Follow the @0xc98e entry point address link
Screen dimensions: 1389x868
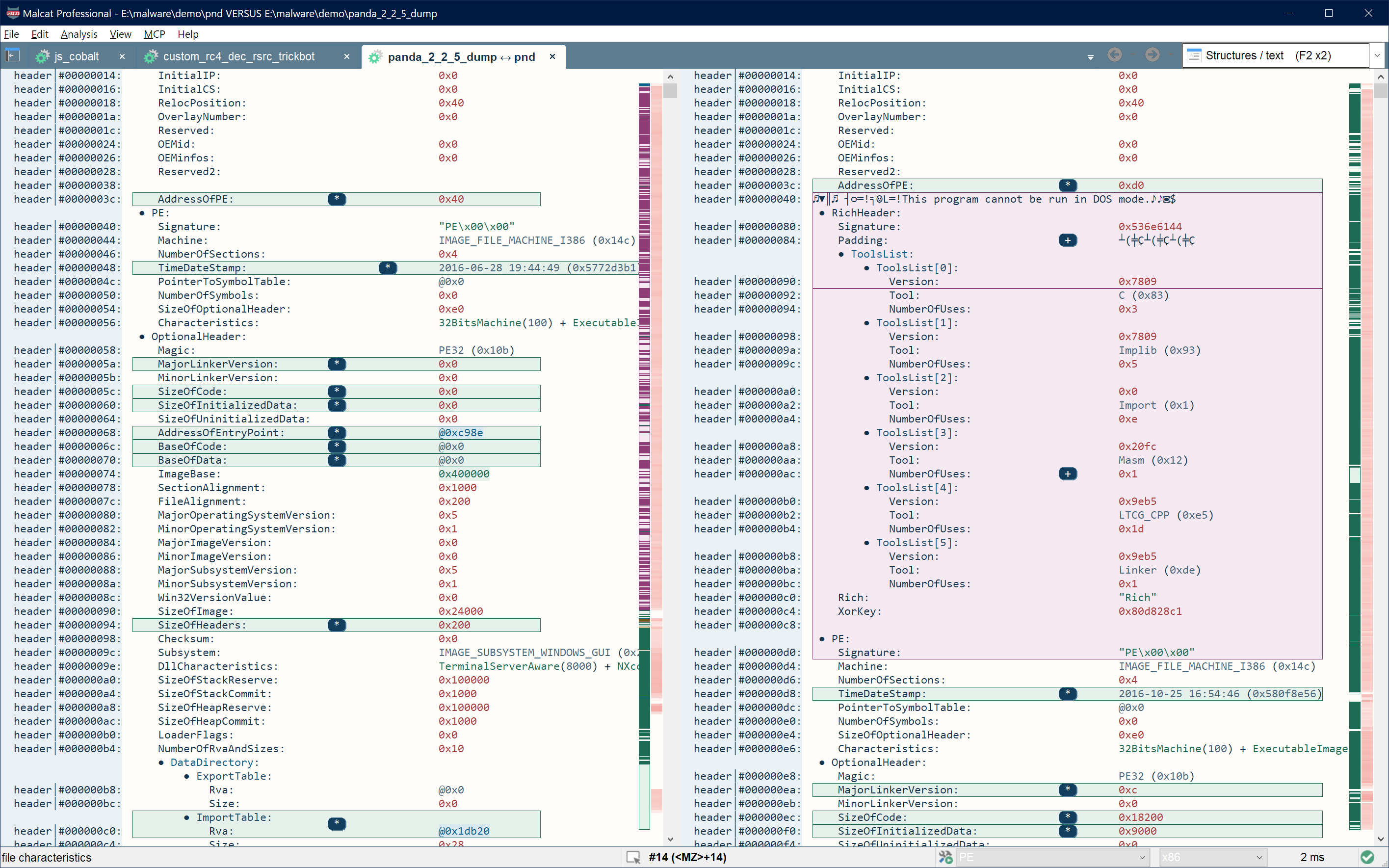[x=461, y=433]
